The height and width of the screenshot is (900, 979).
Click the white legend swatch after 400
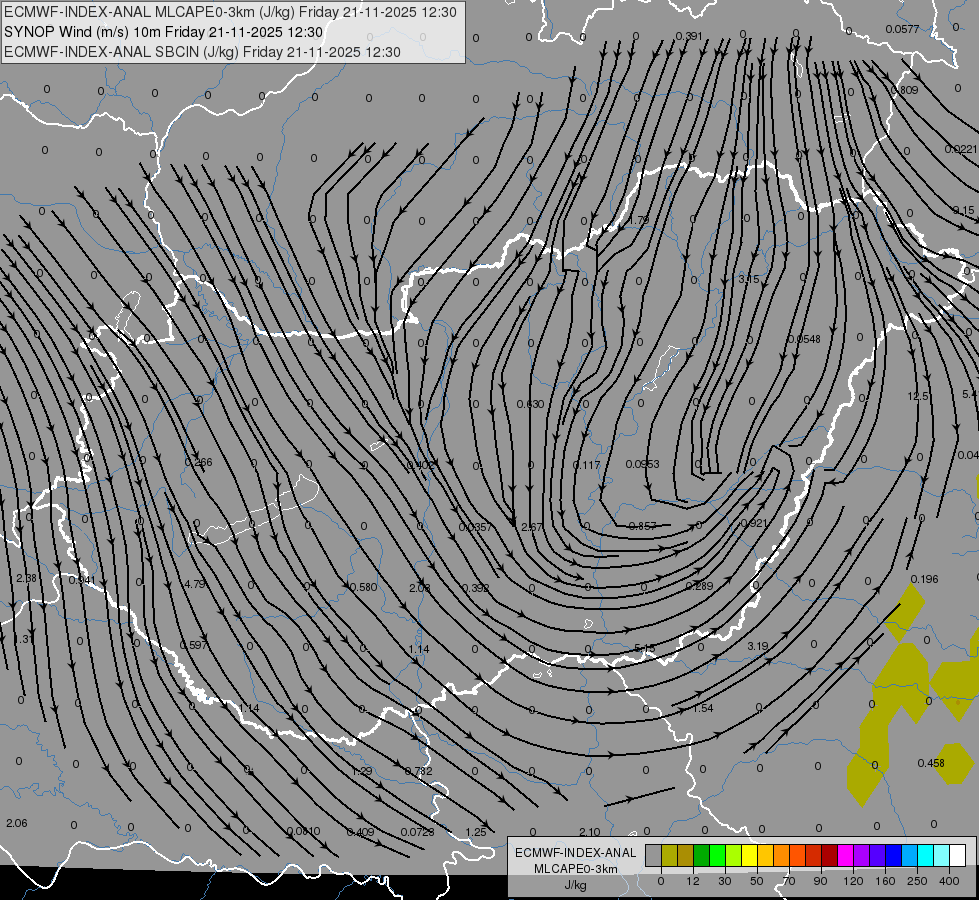click(x=958, y=855)
